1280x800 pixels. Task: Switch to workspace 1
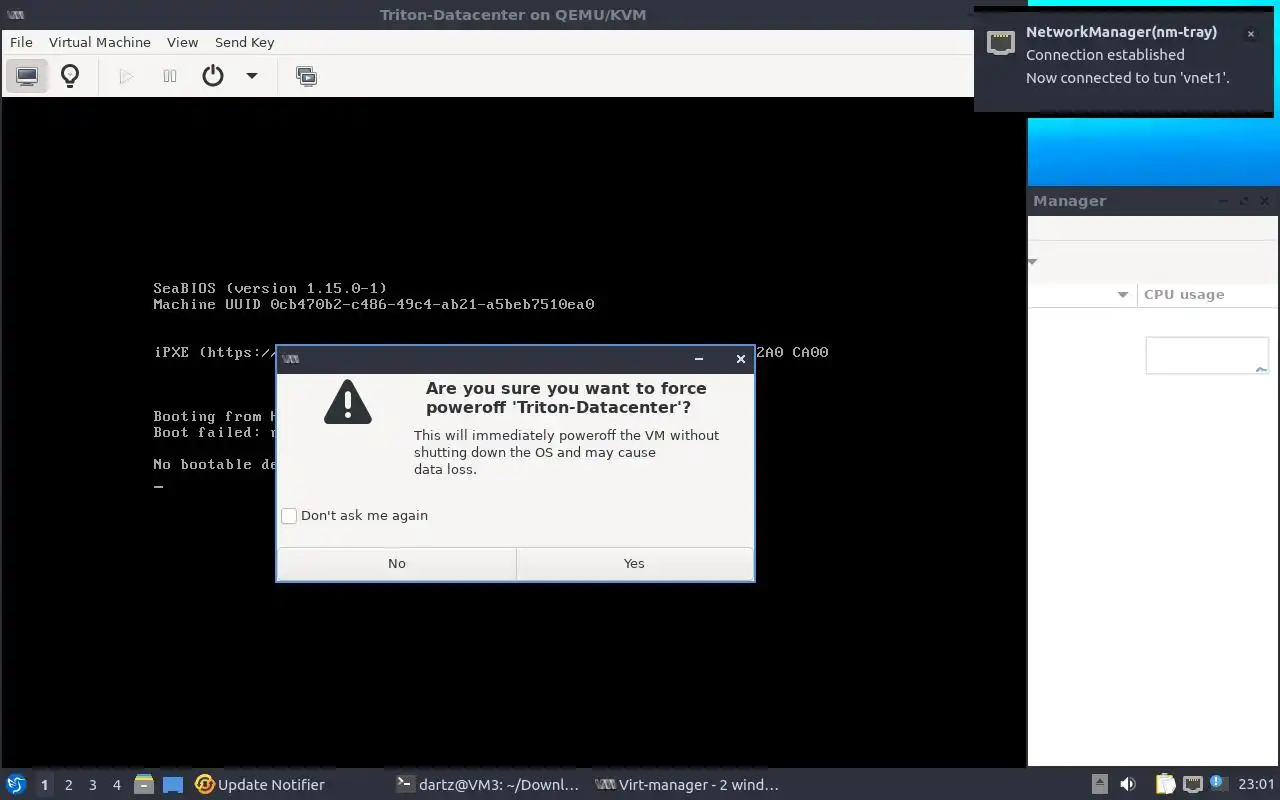(x=44, y=785)
